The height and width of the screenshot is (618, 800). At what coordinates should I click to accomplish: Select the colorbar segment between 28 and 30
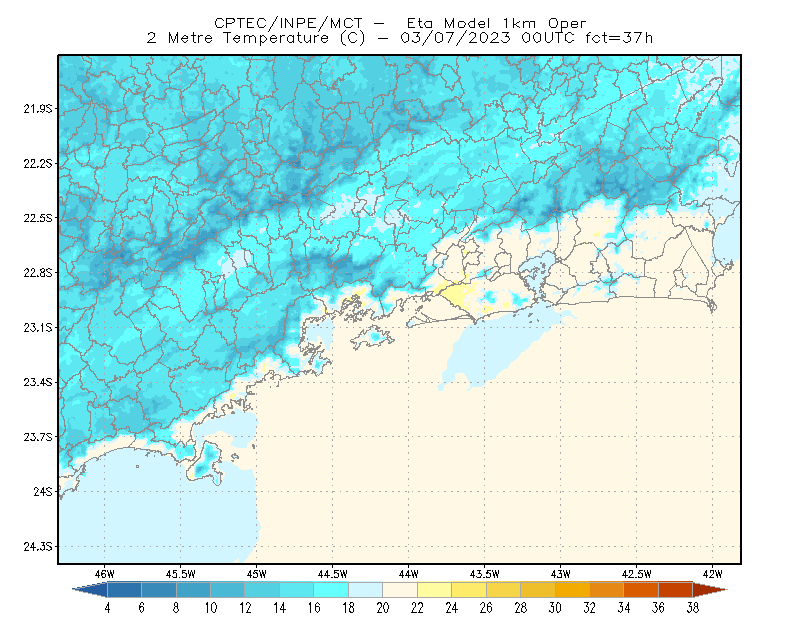538,590
